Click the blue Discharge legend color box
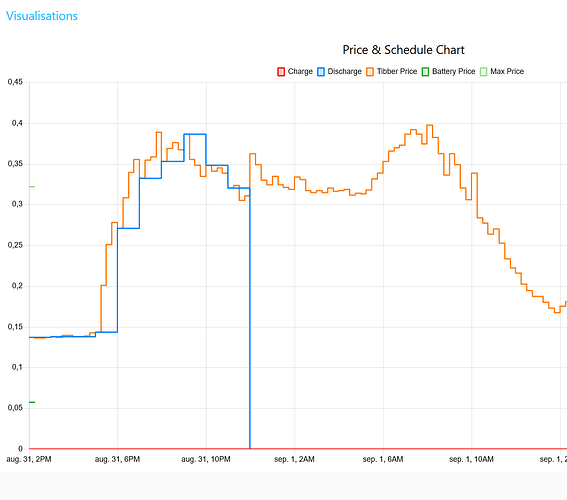Screen dimensions: 567x500 point(321,72)
